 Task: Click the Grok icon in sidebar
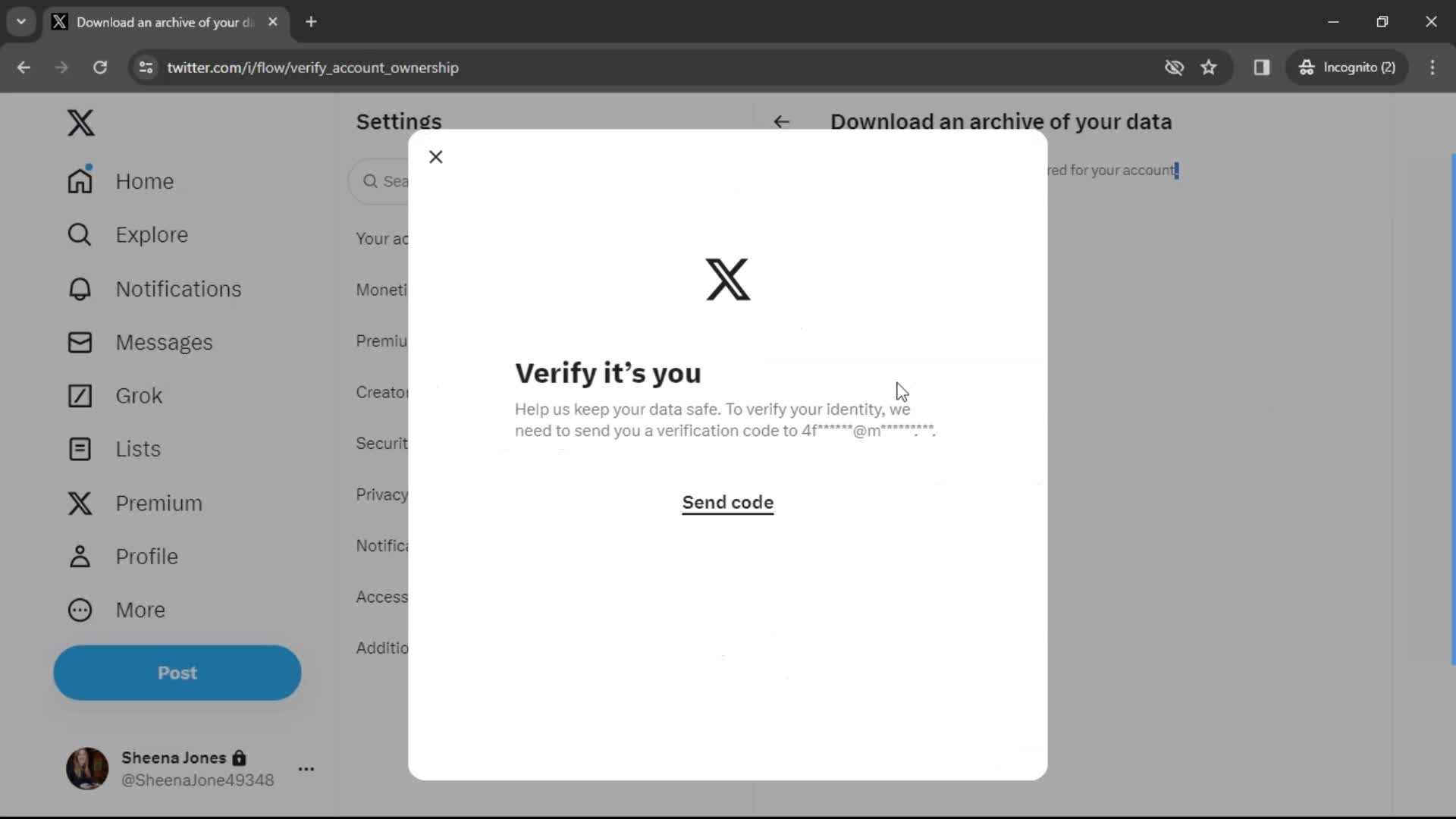pos(78,395)
